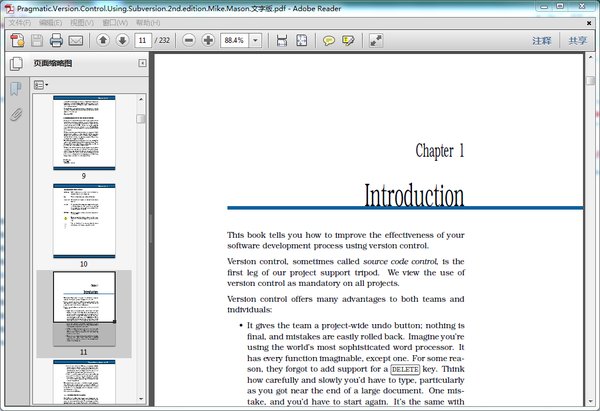Screen dimensions: 600x411
Task: Collapse the page thumbnails panel arrow
Action: pyautogui.click(x=142, y=63)
